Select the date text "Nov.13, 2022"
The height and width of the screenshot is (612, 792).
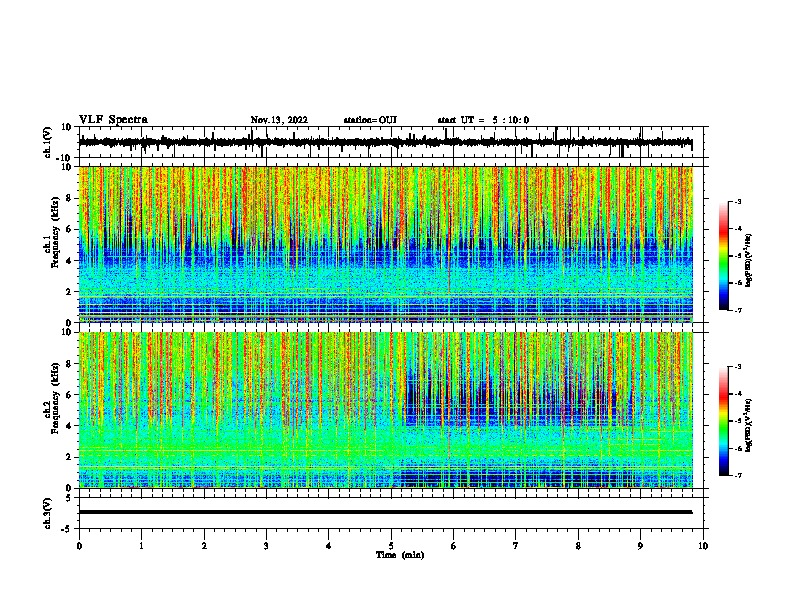(x=279, y=120)
